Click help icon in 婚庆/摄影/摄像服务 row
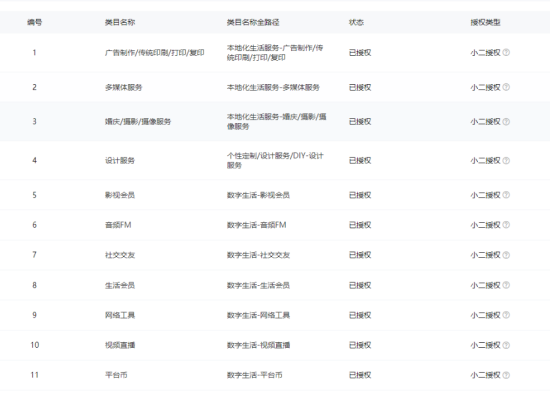The height and width of the screenshot is (397, 550). pos(506,121)
